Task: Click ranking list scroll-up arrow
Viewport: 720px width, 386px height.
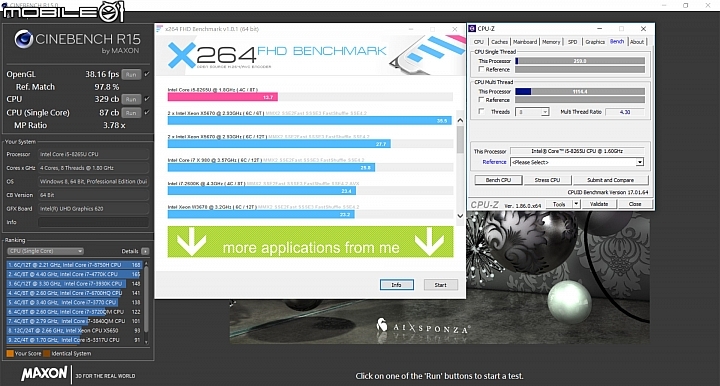Action: coord(146,263)
